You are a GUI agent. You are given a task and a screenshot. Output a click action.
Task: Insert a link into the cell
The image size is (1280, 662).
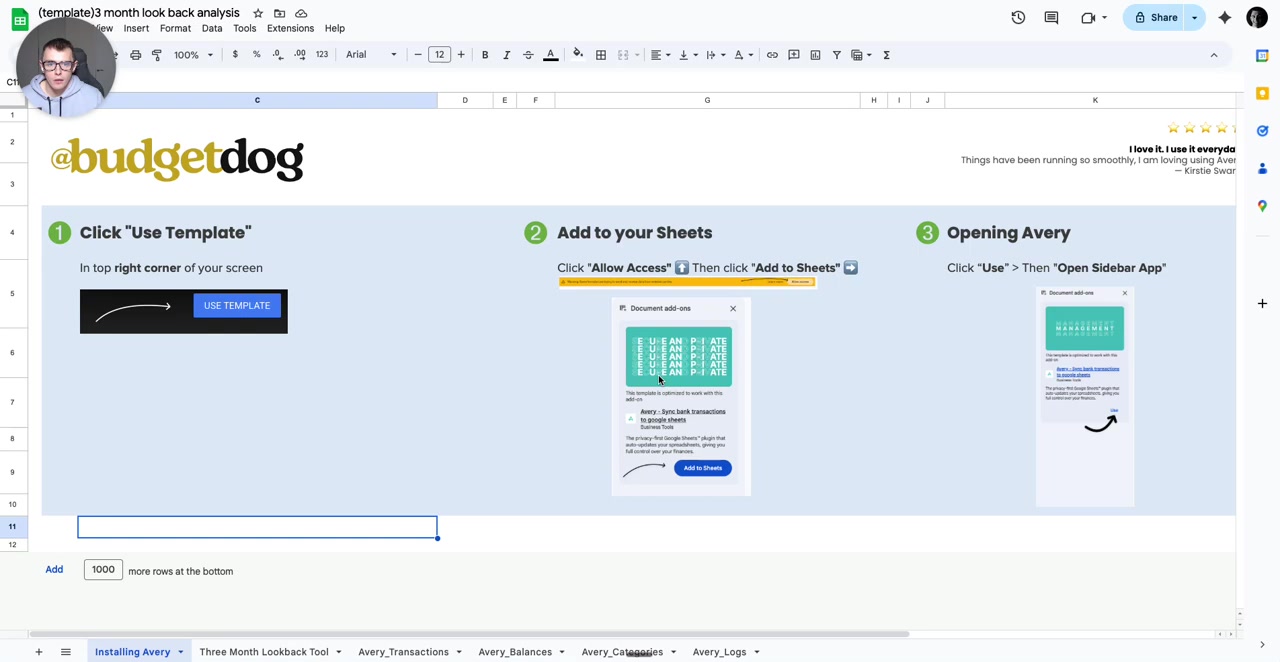772,54
